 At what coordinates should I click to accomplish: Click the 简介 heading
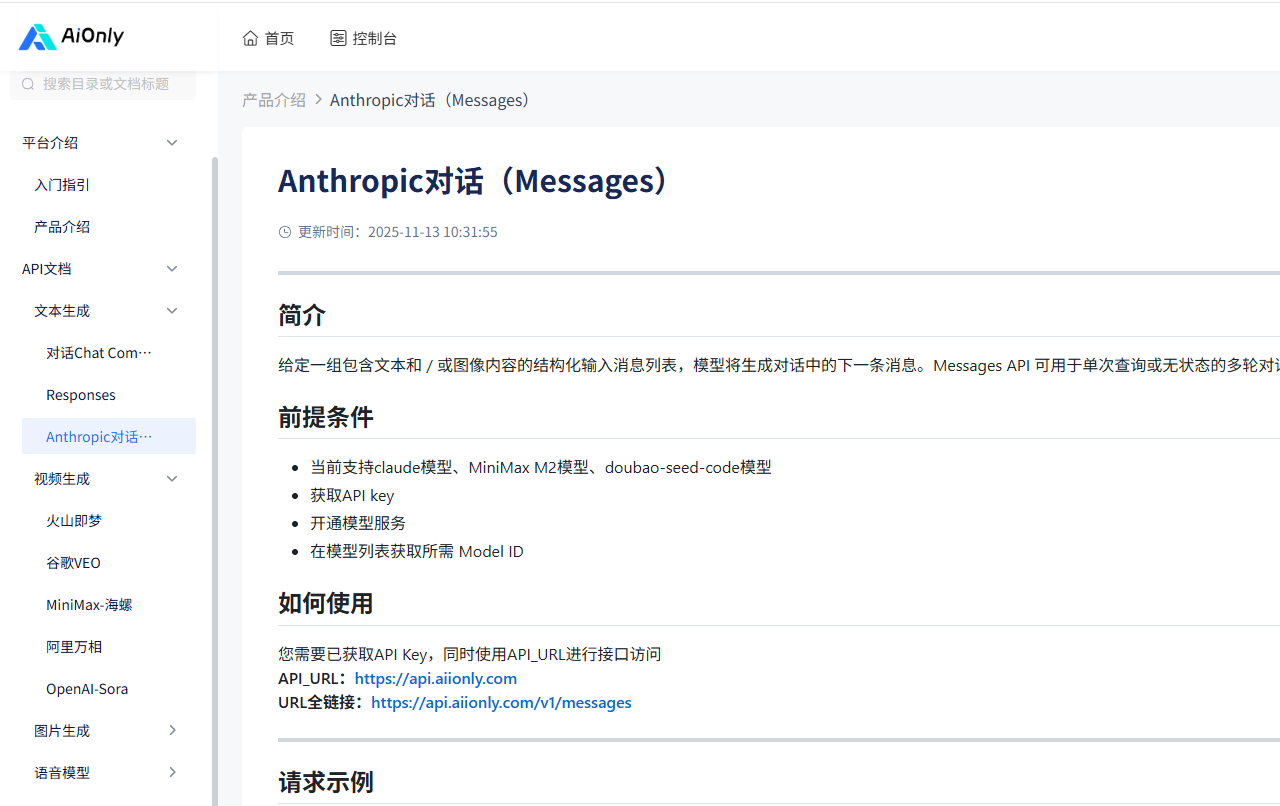click(x=302, y=315)
